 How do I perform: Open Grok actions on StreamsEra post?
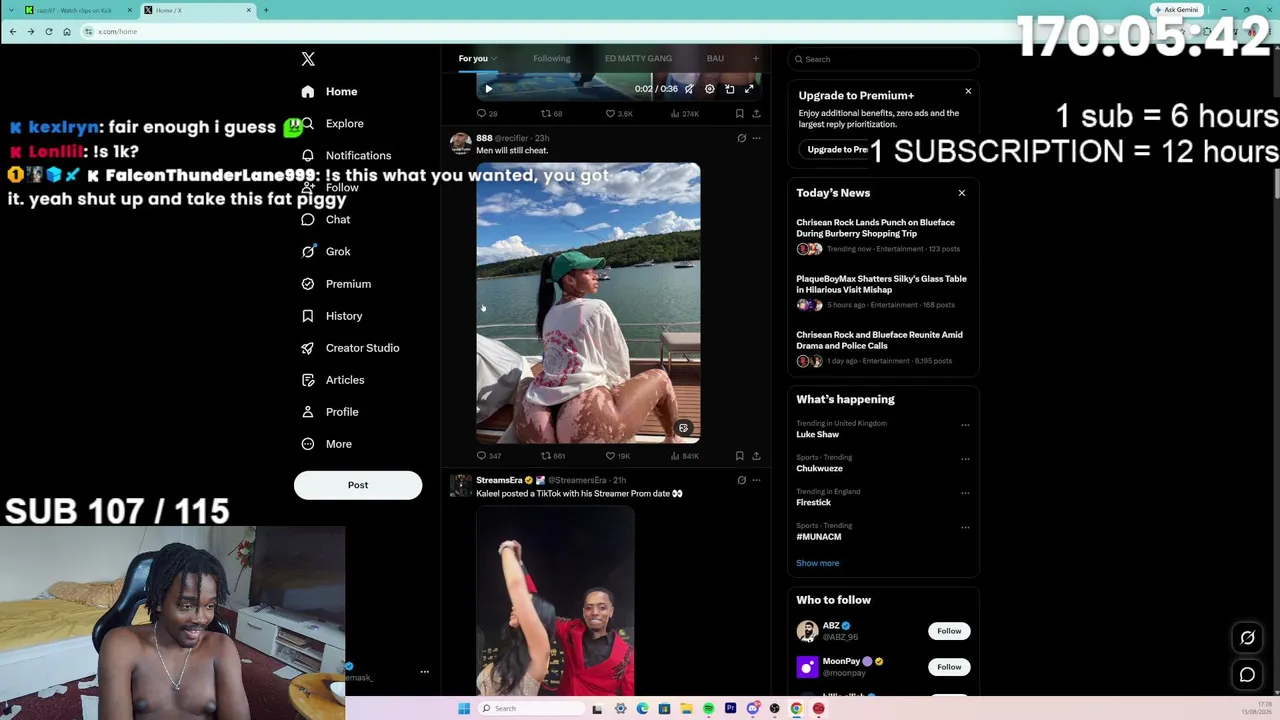[741, 480]
